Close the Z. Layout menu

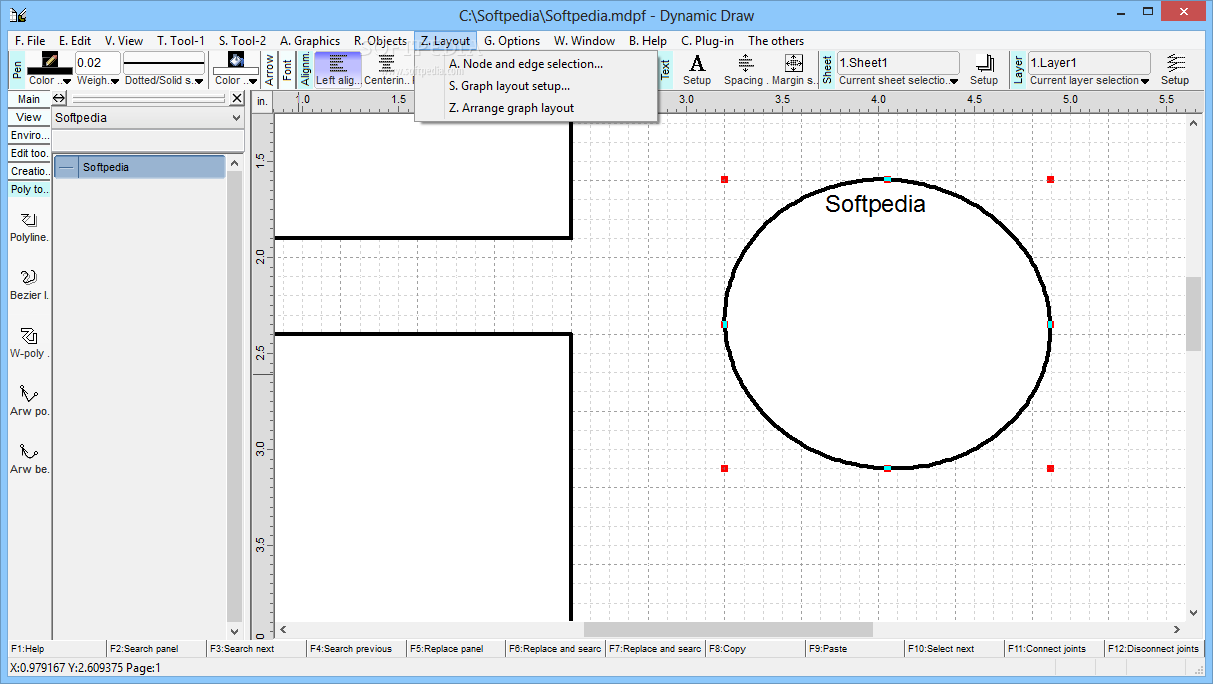pos(446,41)
